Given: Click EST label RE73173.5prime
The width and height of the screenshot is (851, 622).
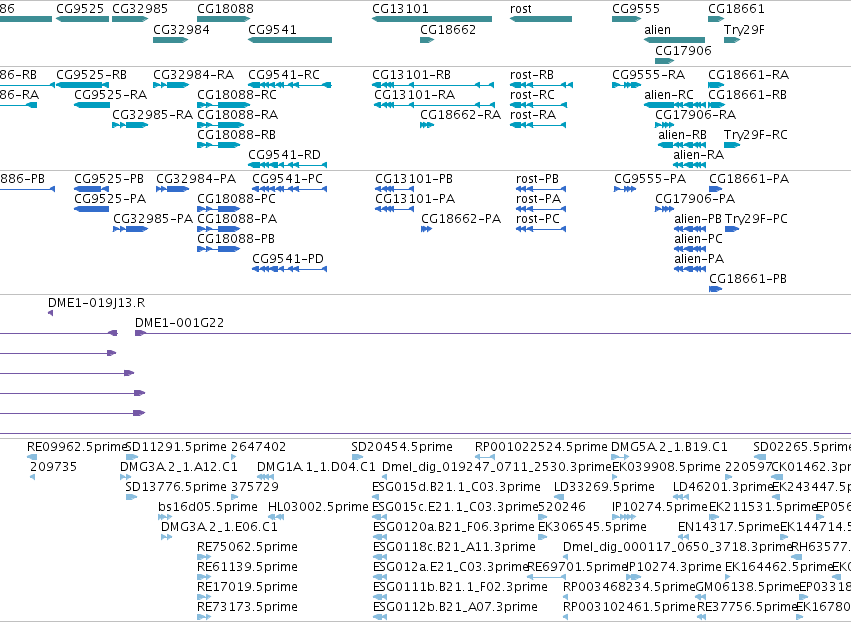Looking at the screenshot, I should [247, 607].
